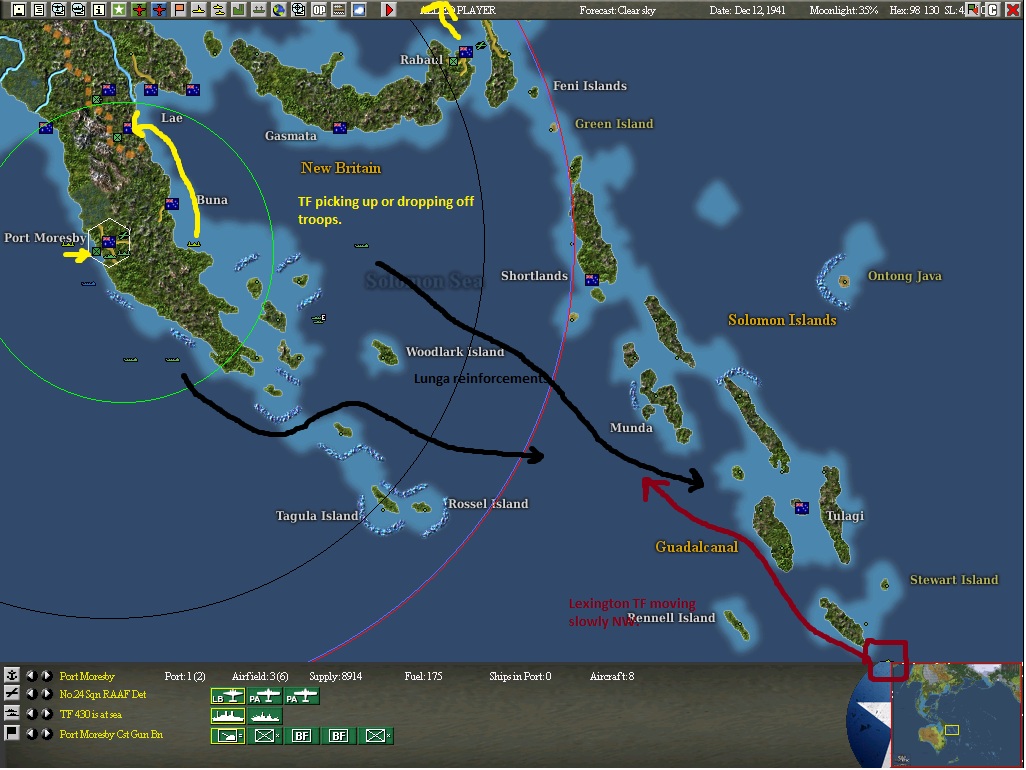Viewport: 1026px width, 770px height.
Task: Click the single yellow ship toolbar icon
Action: click(198, 10)
